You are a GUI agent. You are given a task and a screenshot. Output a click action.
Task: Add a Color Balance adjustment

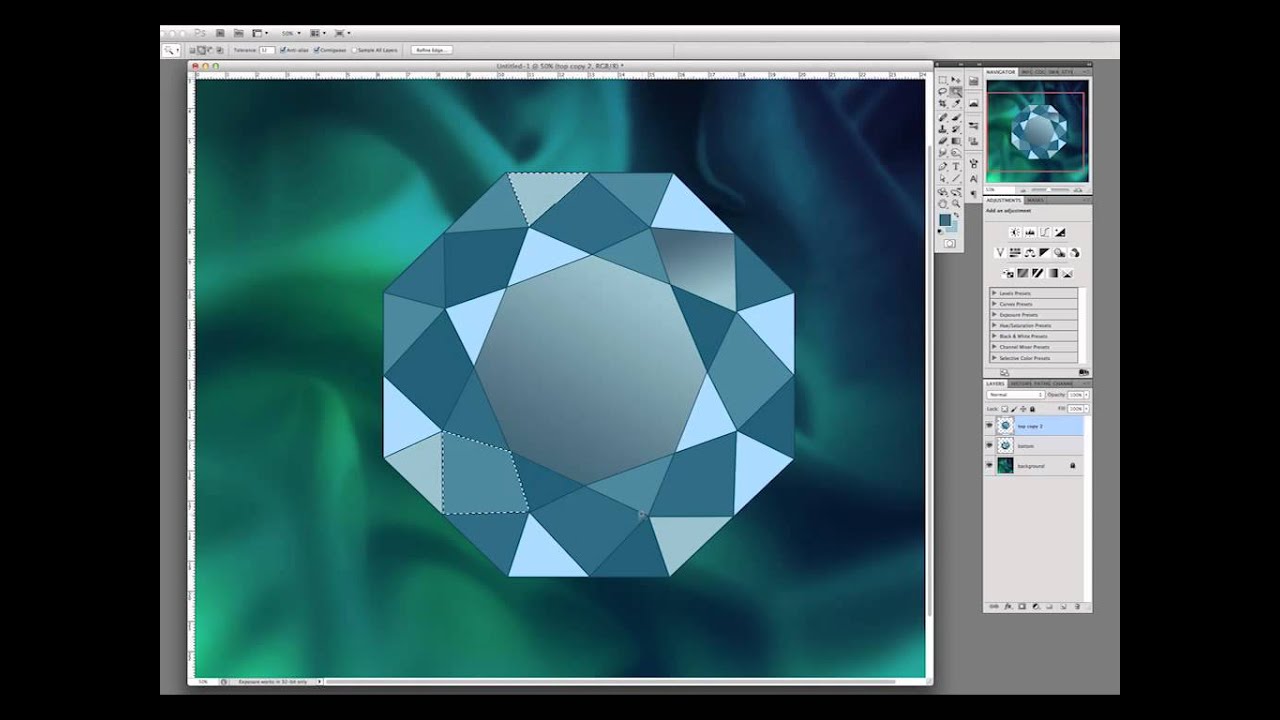(x=1030, y=253)
